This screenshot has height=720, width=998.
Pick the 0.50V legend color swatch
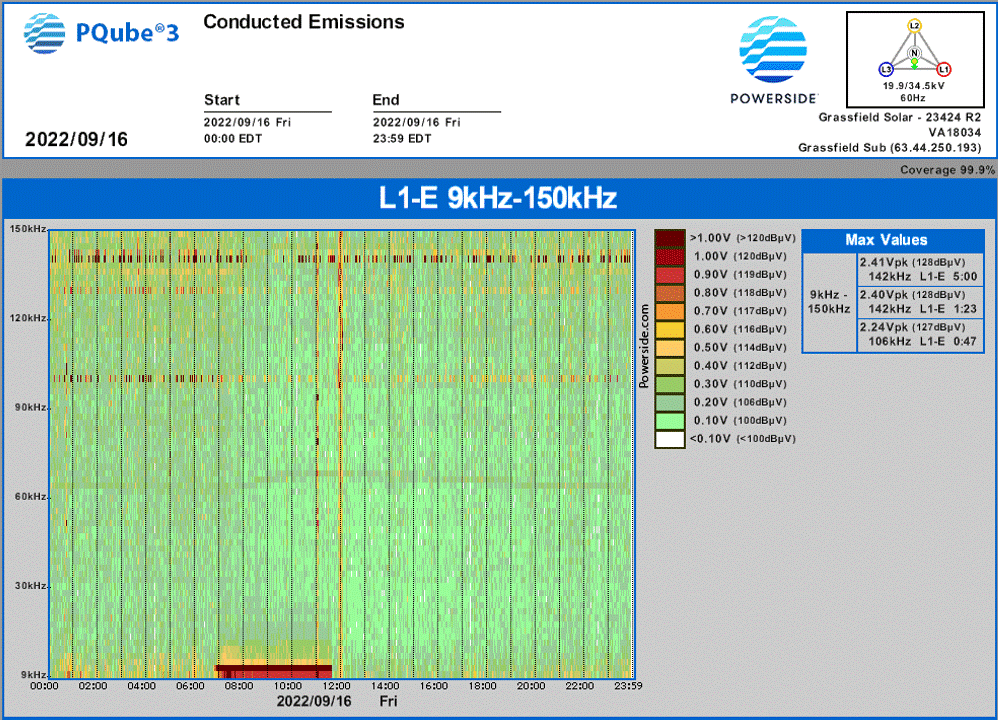669,347
